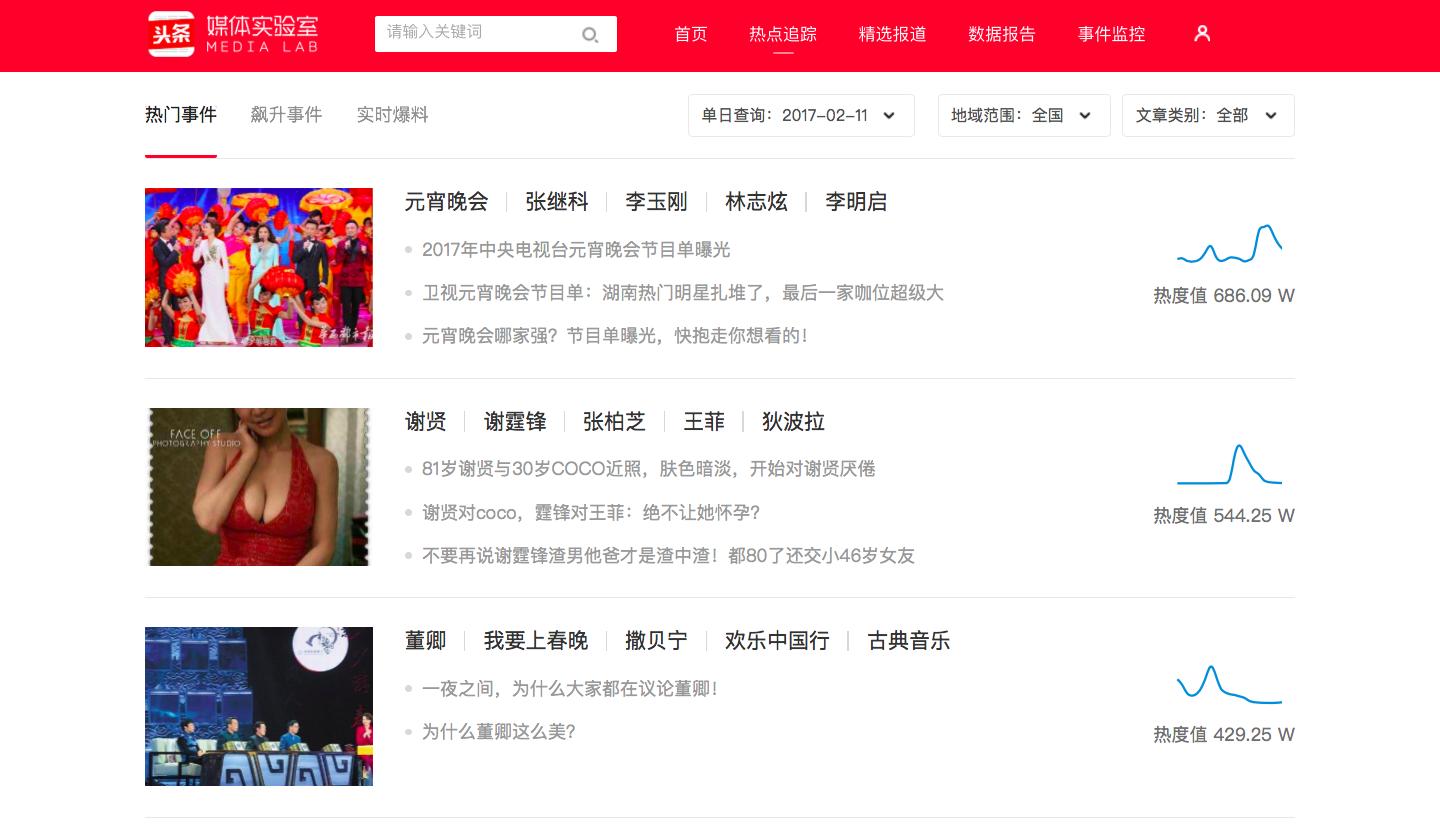Navigate to 事件监控 in the navbar
The height and width of the screenshot is (825, 1440).
[1111, 33]
